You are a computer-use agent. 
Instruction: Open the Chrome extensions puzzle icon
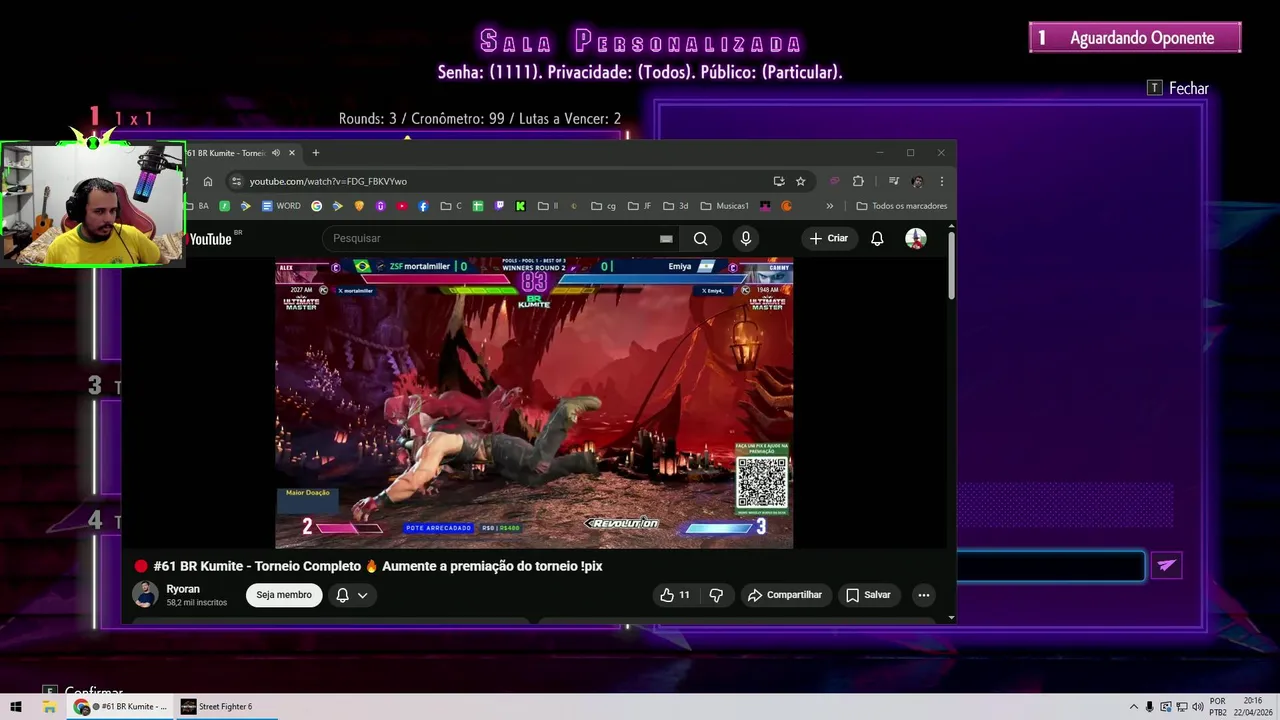coord(858,181)
